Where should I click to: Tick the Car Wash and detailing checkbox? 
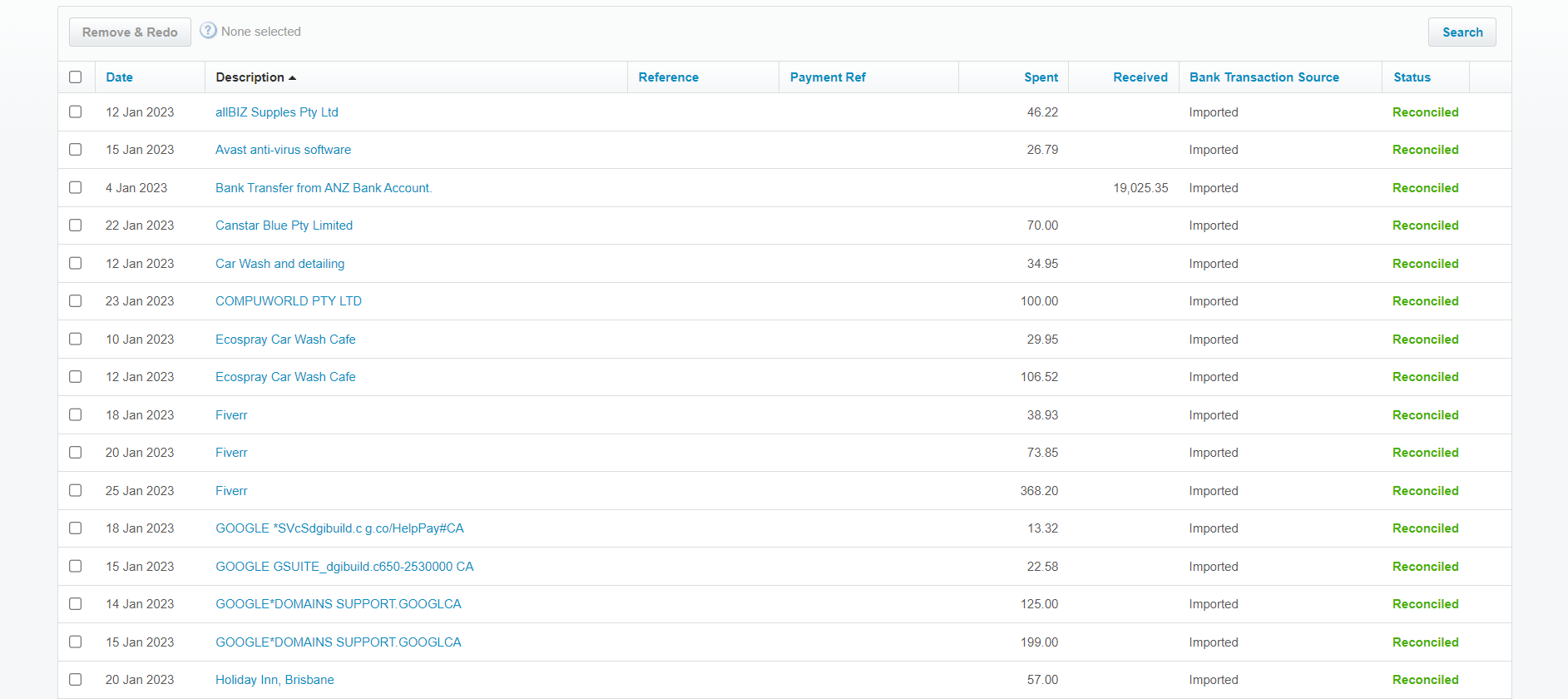point(76,263)
